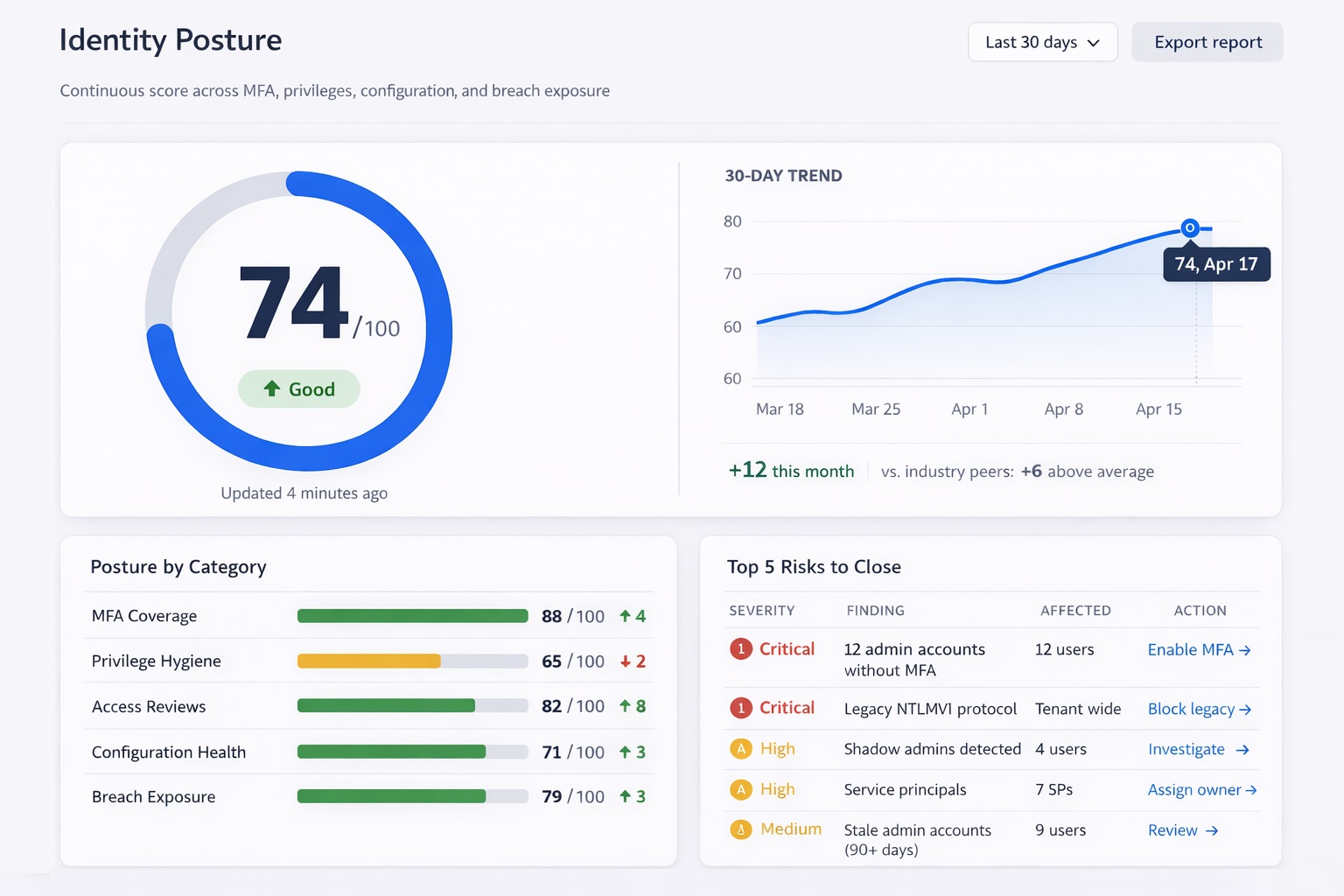This screenshot has width=1344, height=896.
Task: Click the Critical icon for admin accounts without MFA
Action: click(741, 649)
